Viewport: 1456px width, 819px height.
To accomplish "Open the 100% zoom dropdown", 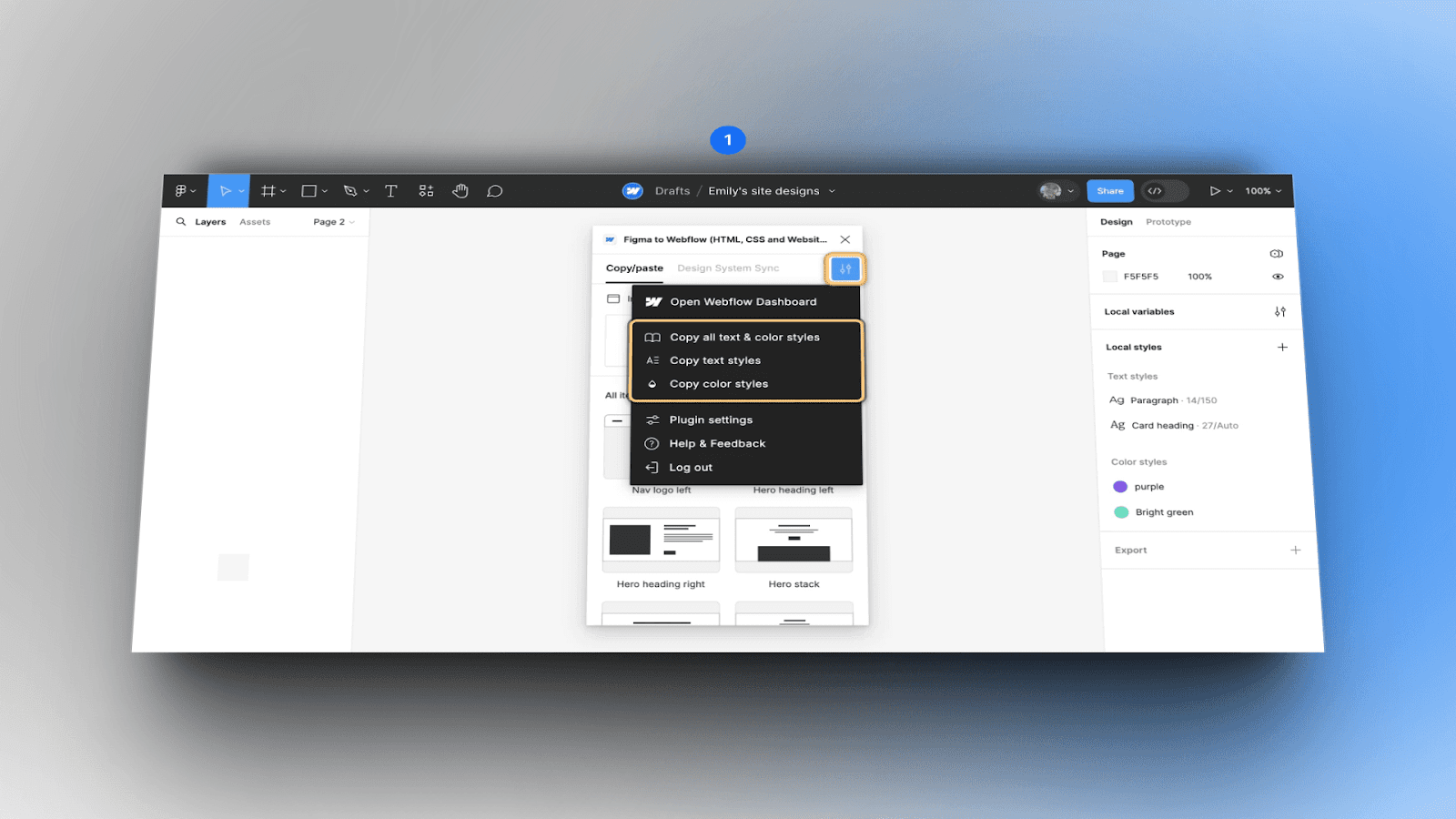I will pyautogui.click(x=1263, y=191).
